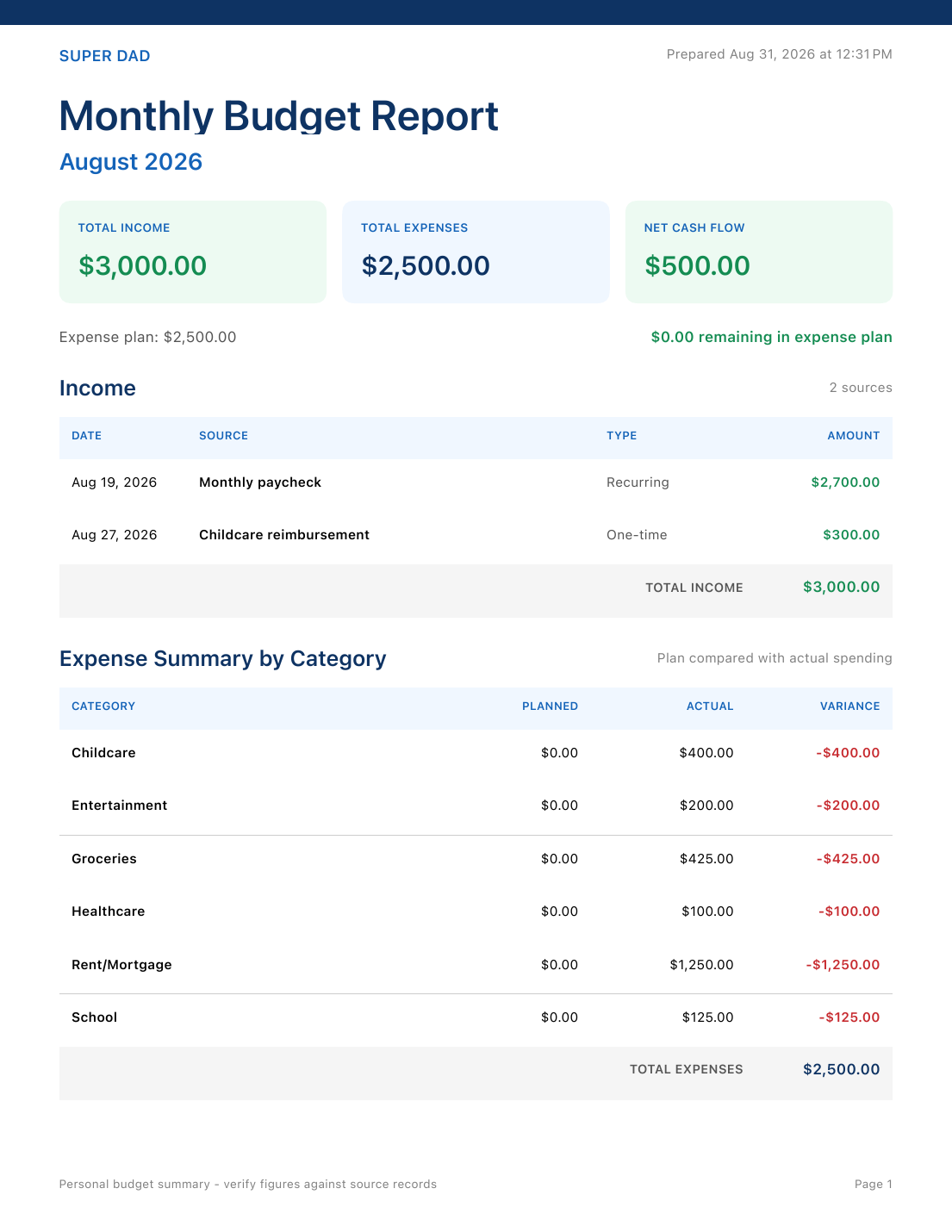This screenshot has height=1232, width=952.
Task: Click the expense table TOTAL EXPENSES label
Action: pos(686,1069)
